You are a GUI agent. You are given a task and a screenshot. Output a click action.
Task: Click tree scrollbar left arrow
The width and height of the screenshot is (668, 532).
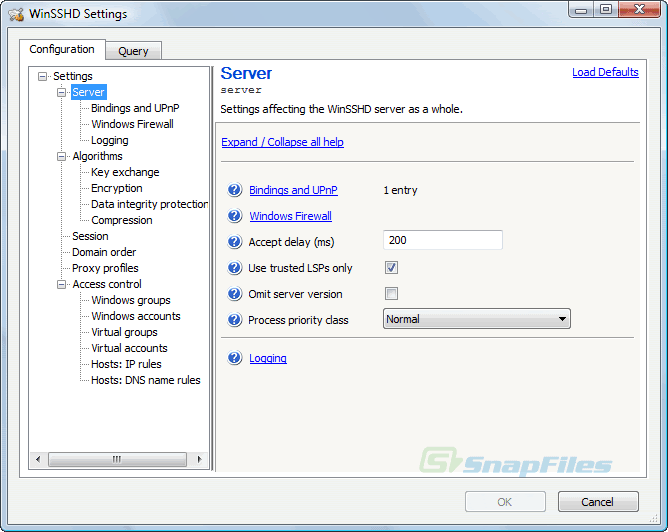click(38, 459)
